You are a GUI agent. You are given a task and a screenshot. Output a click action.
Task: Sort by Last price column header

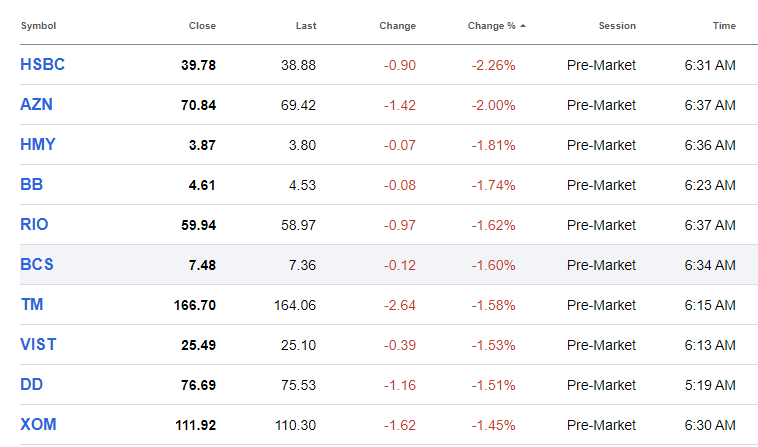[306, 25]
